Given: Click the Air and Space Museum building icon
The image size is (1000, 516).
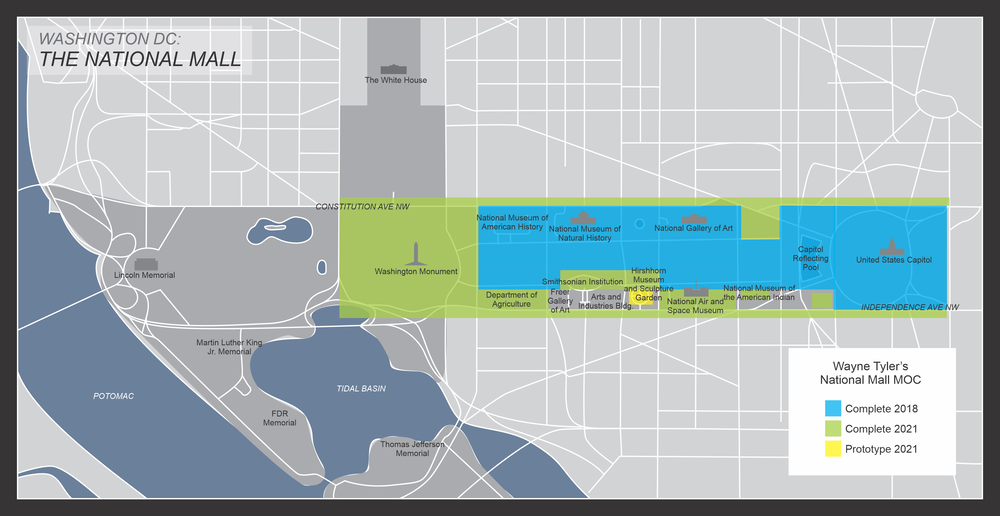Looking at the screenshot, I should click(x=696, y=291).
